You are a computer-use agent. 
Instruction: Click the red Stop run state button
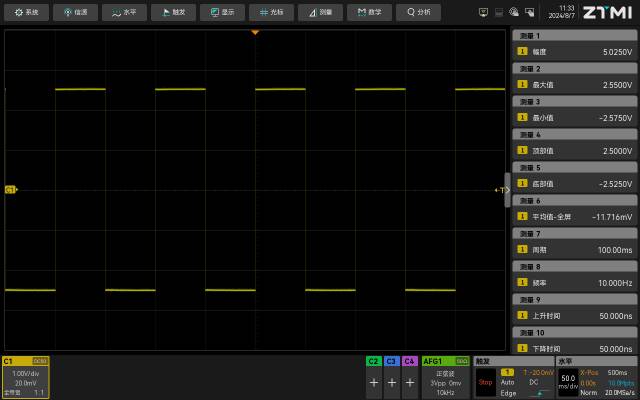485,382
